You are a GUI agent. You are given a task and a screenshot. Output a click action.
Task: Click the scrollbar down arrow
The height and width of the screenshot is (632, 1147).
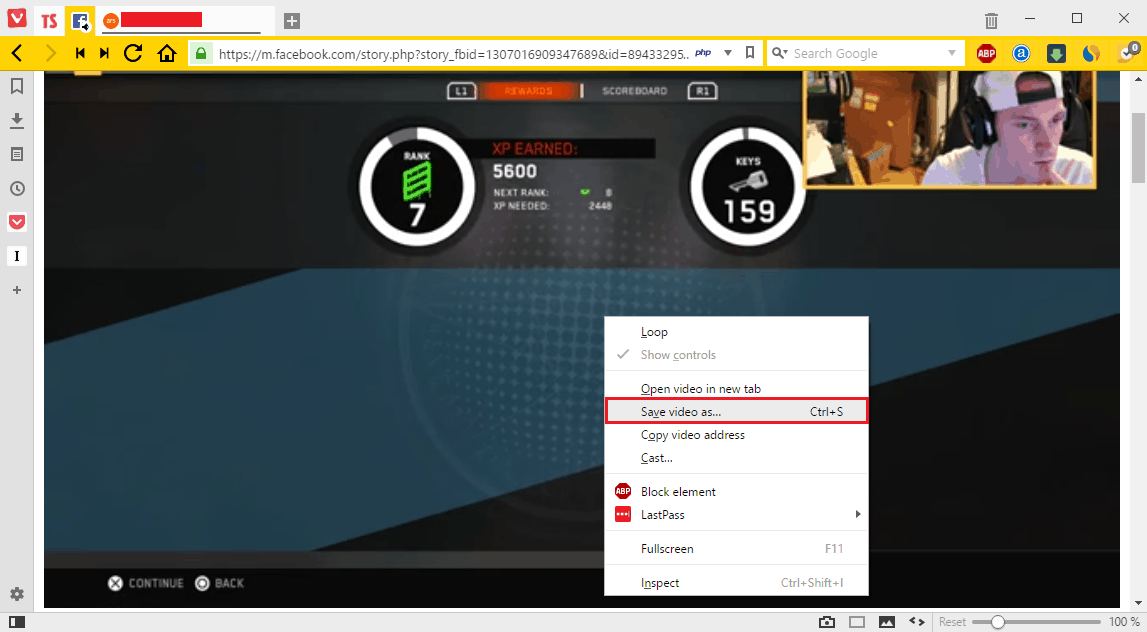1138,603
